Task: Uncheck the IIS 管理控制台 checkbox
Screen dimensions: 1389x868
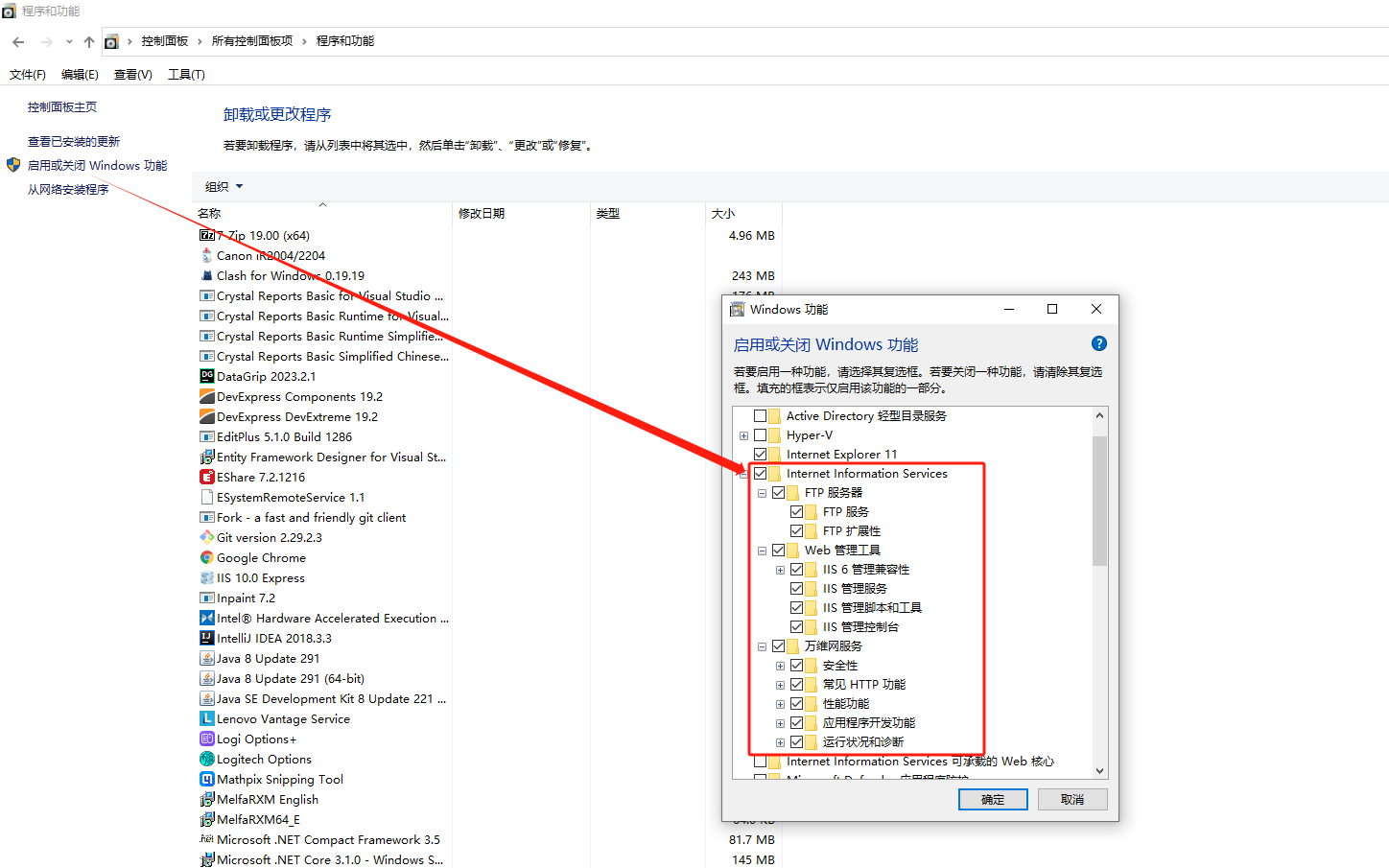Action: click(x=796, y=626)
